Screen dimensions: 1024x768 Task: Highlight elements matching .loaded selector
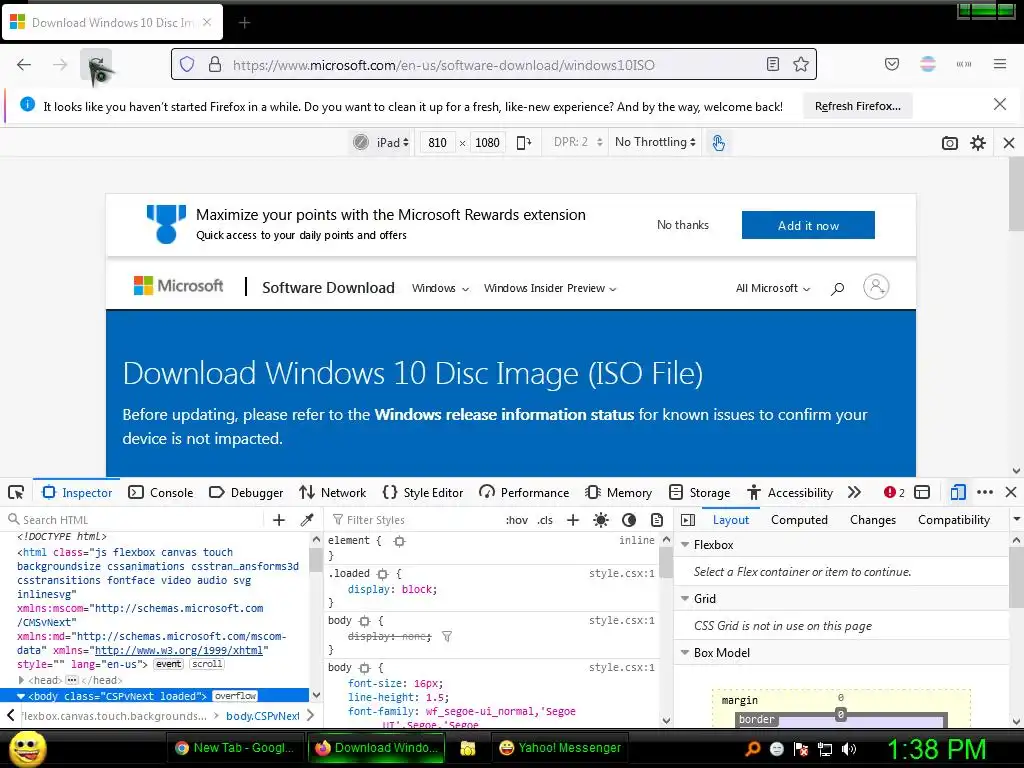[383, 574]
